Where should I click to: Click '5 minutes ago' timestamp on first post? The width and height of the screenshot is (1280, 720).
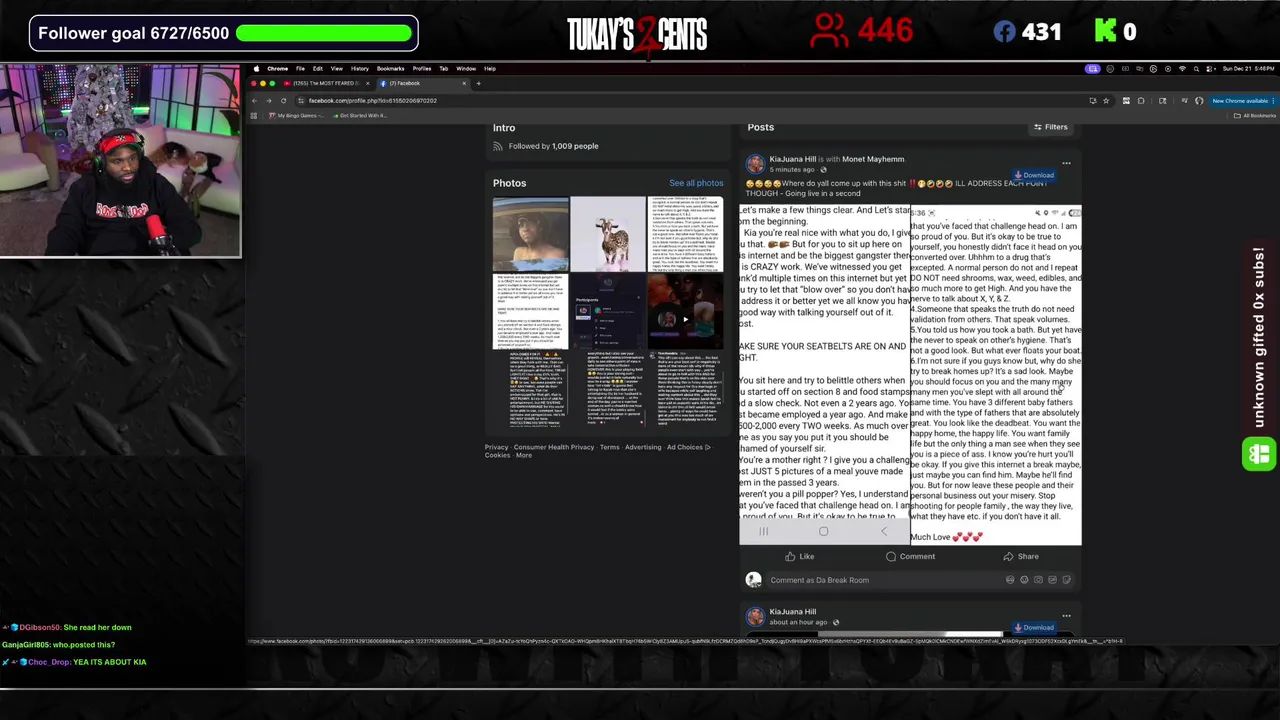[x=792, y=170]
